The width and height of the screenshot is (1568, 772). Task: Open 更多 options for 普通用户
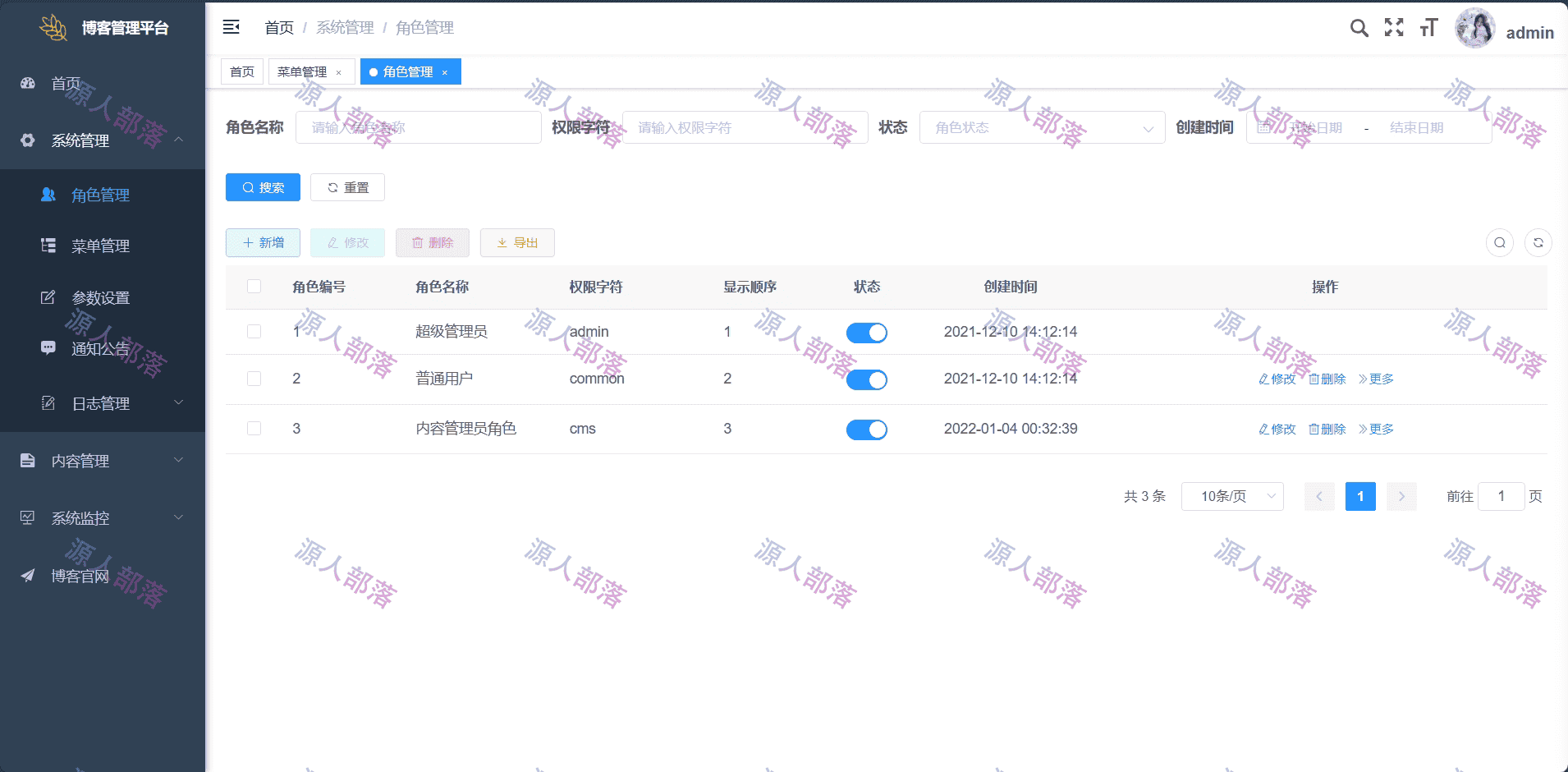tap(1376, 379)
